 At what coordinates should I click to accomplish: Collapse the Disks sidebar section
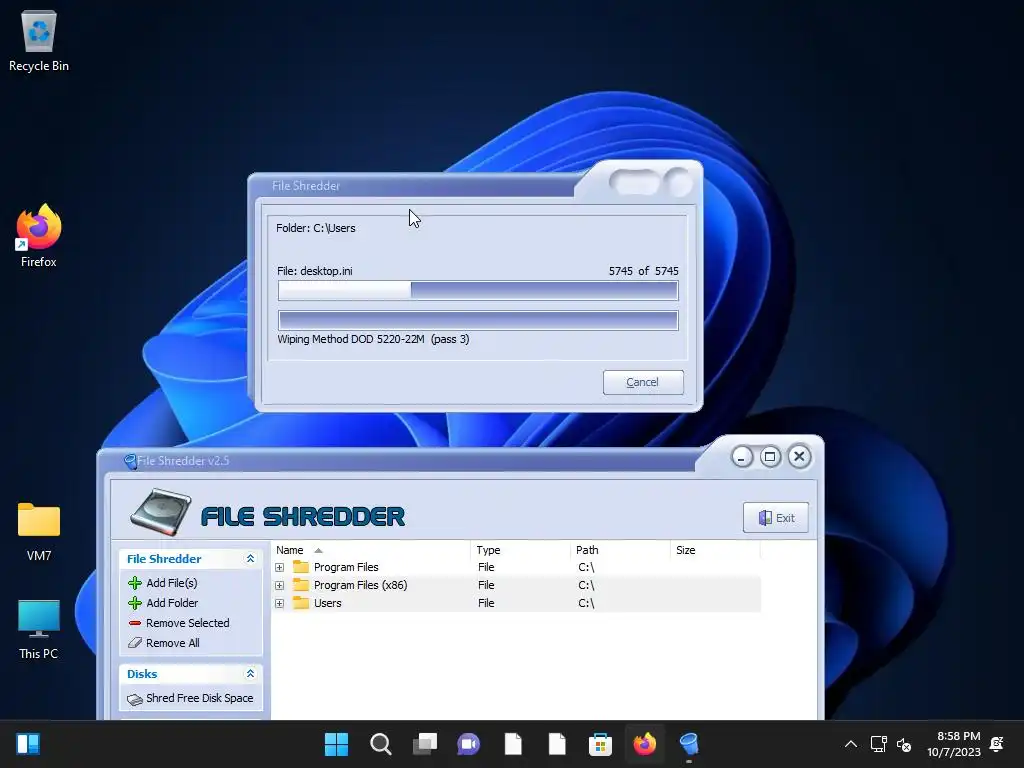click(x=250, y=673)
